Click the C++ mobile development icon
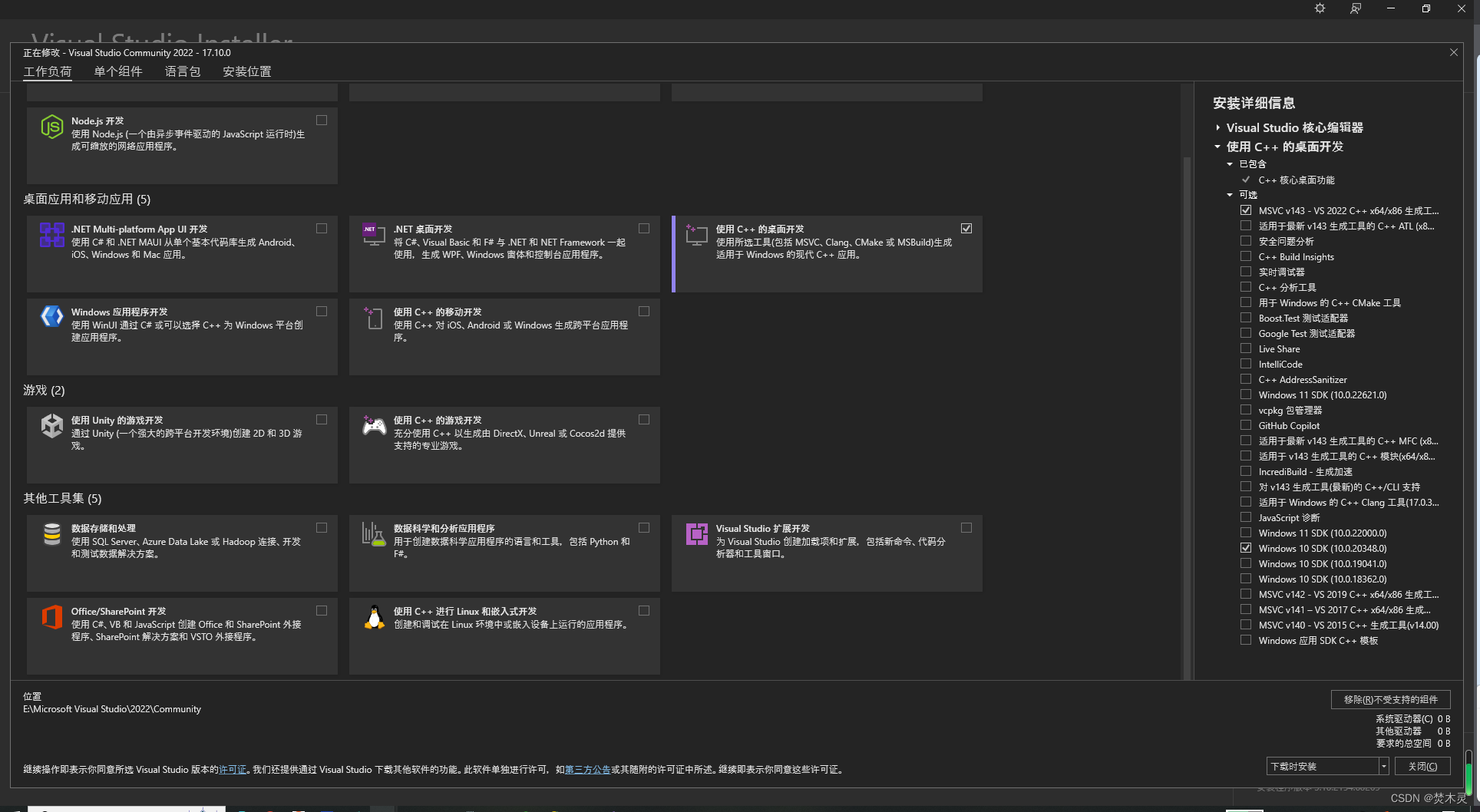Image resolution: width=1480 pixels, height=812 pixels. [x=374, y=318]
